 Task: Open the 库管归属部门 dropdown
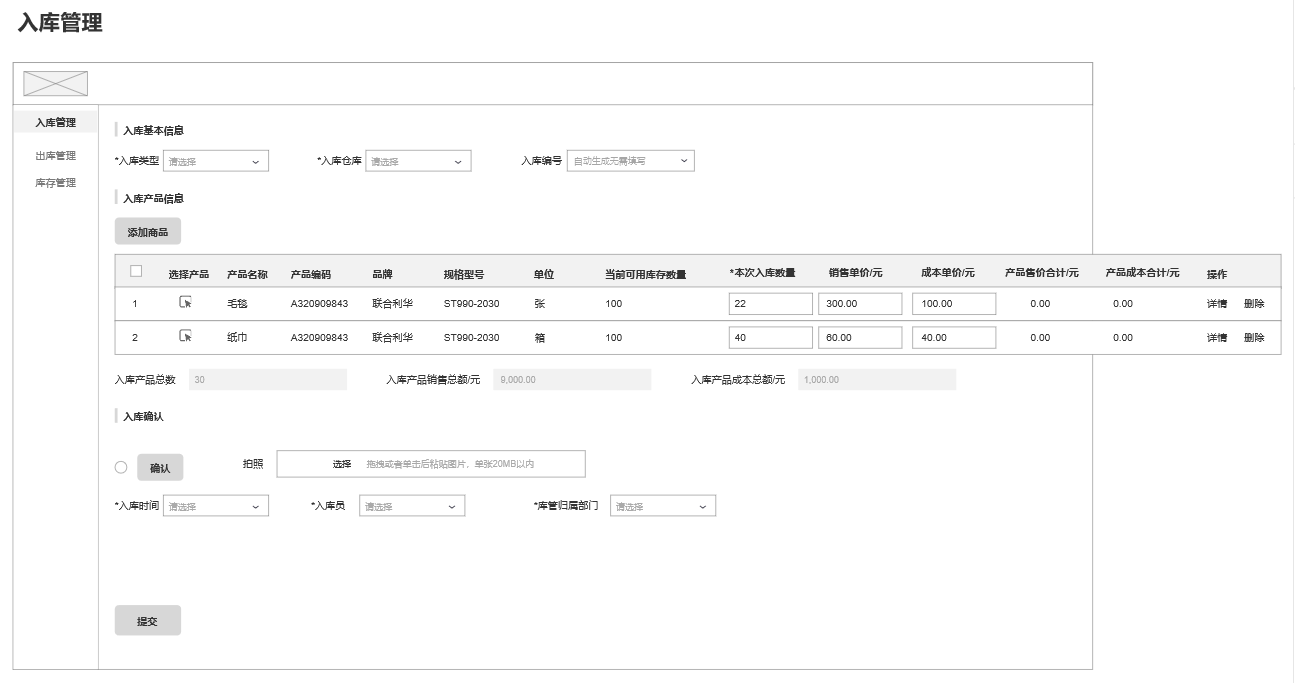(663, 506)
